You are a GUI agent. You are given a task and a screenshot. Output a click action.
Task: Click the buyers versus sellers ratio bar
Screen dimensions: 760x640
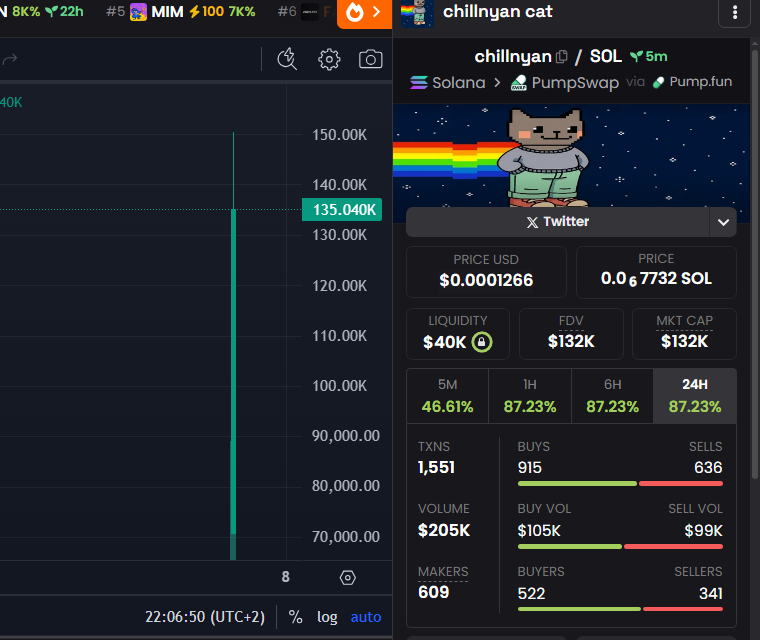620,609
